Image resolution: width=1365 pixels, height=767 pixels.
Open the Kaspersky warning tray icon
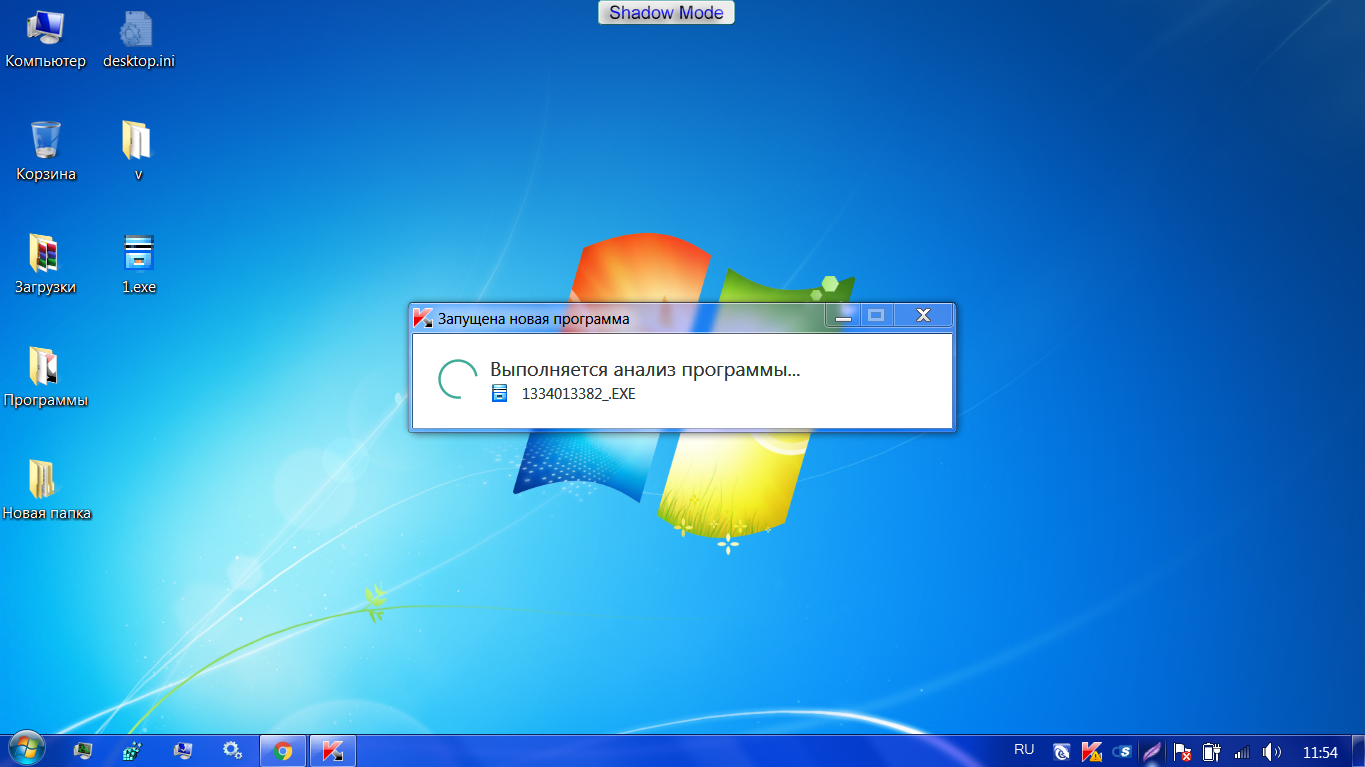[1092, 751]
